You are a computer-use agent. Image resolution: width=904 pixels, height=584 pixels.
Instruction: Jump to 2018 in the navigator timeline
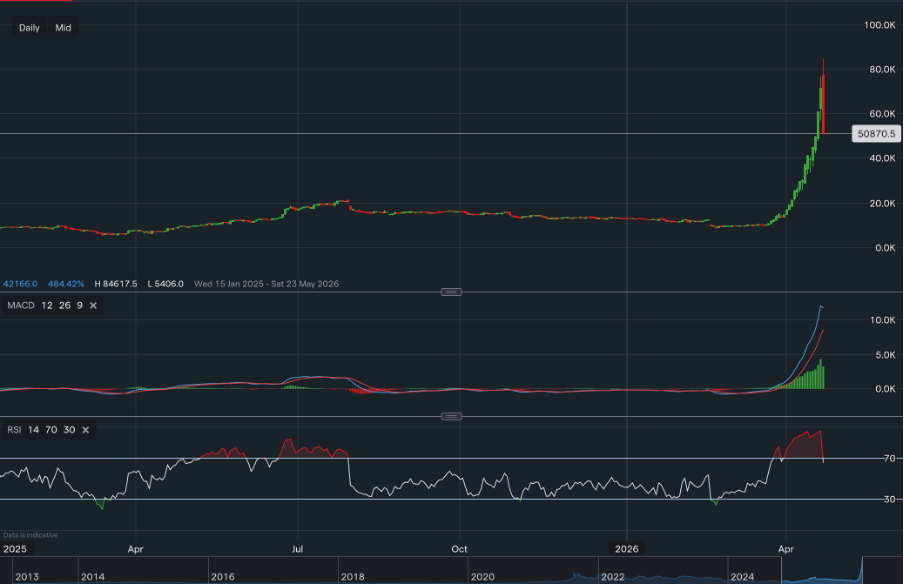[353, 576]
